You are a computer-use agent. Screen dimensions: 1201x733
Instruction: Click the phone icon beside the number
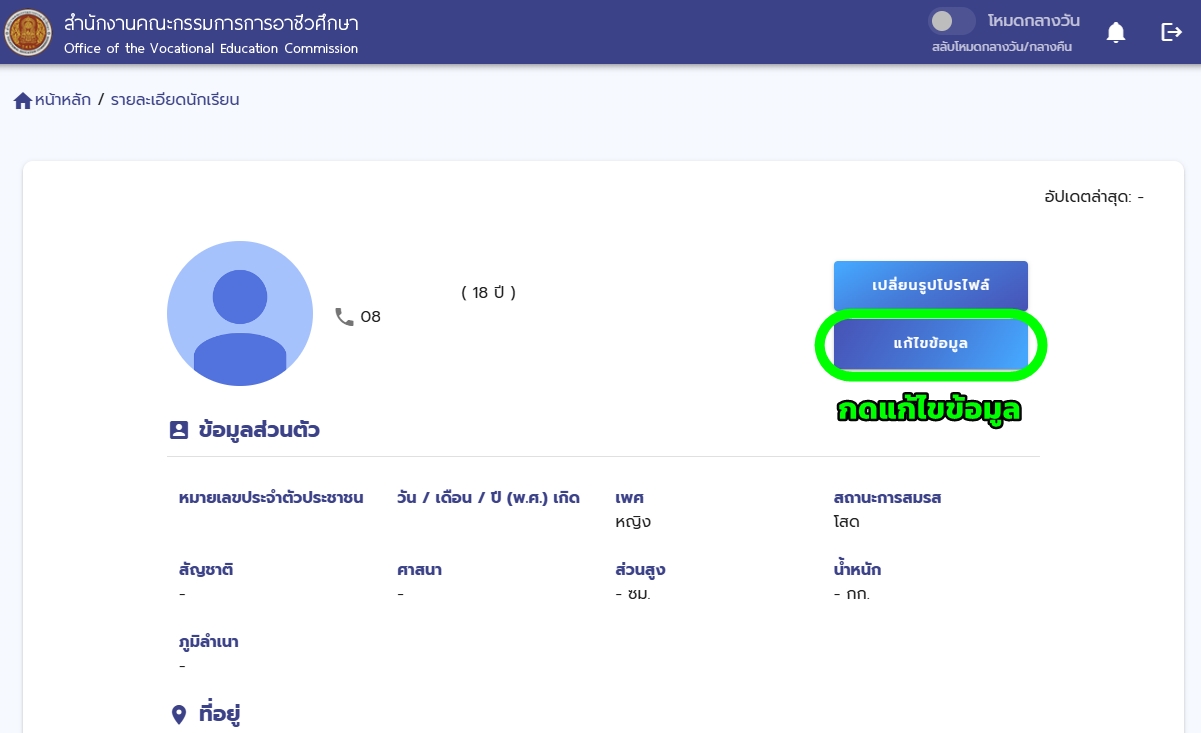point(344,317)
